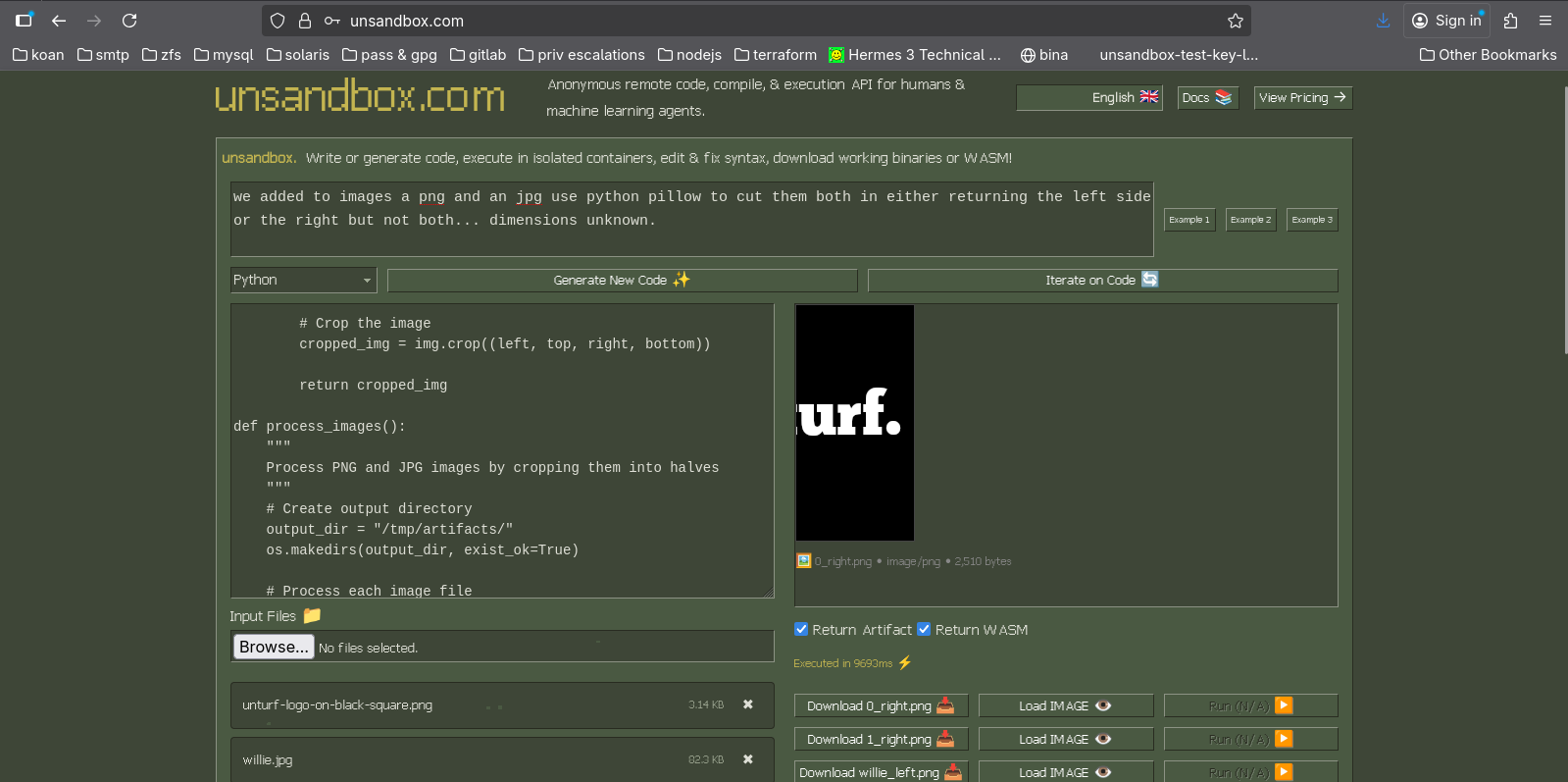Image resolution: width=1568 pixels, height=782 pixels.
Task: Toggle the Return WASM checkbox
Action: (x=924, y=629)
